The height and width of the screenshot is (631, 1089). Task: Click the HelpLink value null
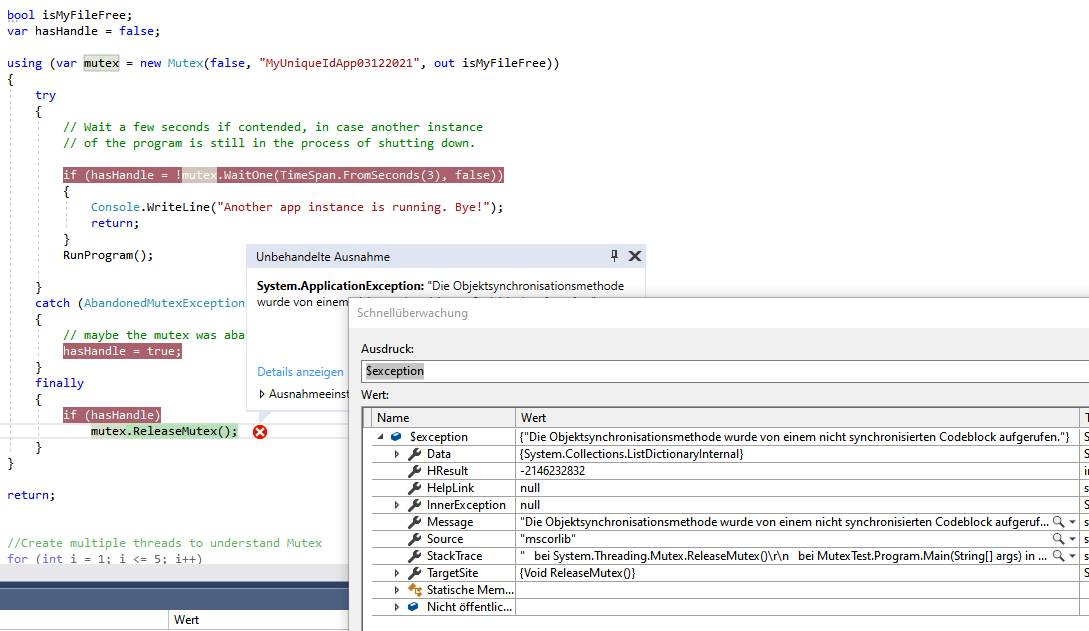[x=530, y=488]
